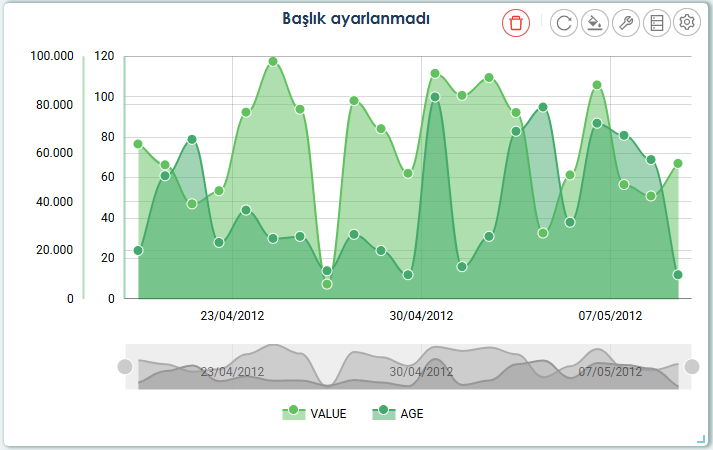This screenshot has width=713, height=450.
Task: Click the 23/04/2012 label under the x-axis
Action: pos(232,315)
